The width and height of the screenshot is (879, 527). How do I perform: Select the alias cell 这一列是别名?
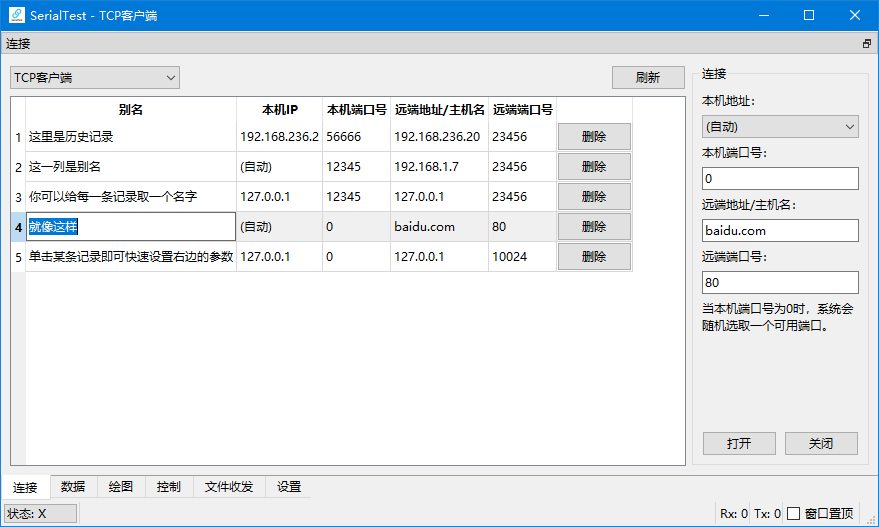point(131,167)
